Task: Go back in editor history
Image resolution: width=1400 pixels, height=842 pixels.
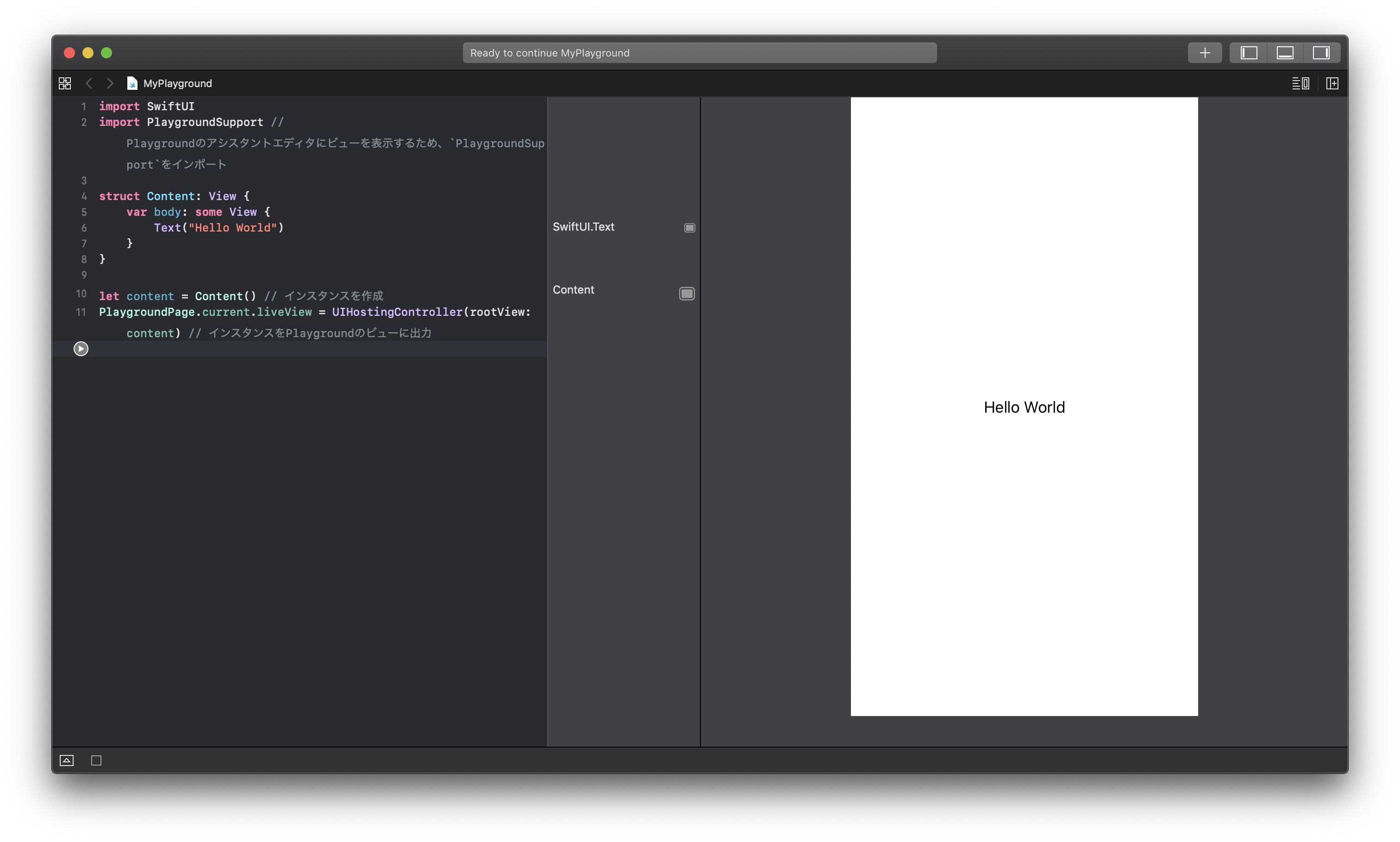Action: point(89,83)
